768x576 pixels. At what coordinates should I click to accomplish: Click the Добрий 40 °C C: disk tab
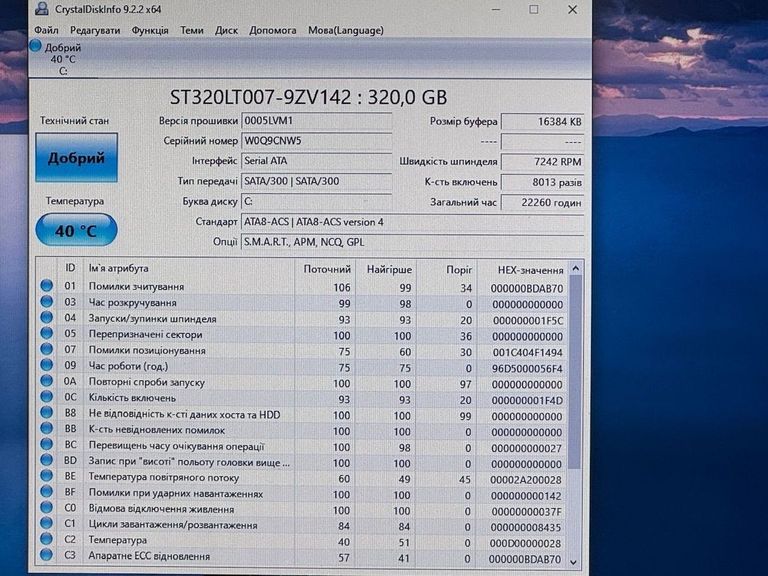(62, 59)
